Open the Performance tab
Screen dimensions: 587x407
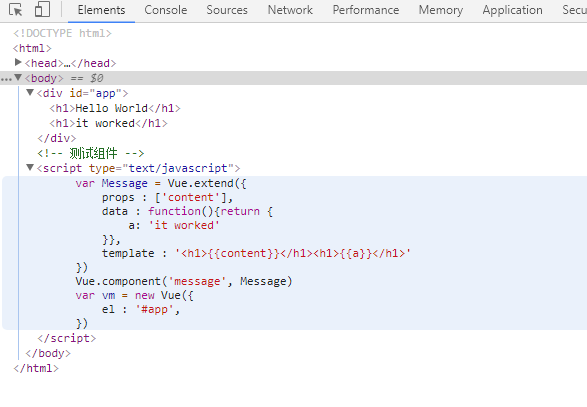(366, 10)
